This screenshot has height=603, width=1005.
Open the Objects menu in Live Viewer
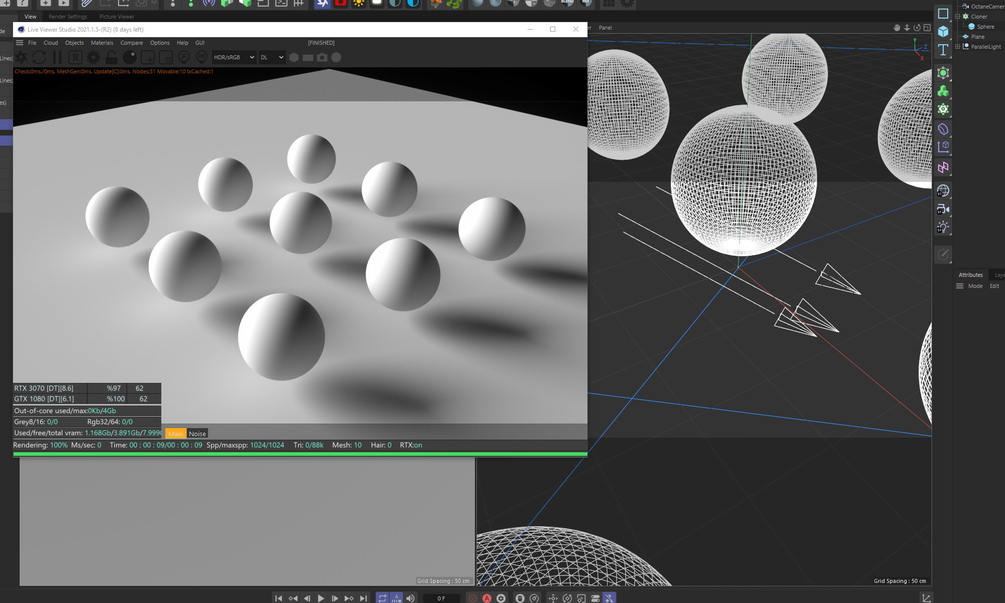click(74, 43)
